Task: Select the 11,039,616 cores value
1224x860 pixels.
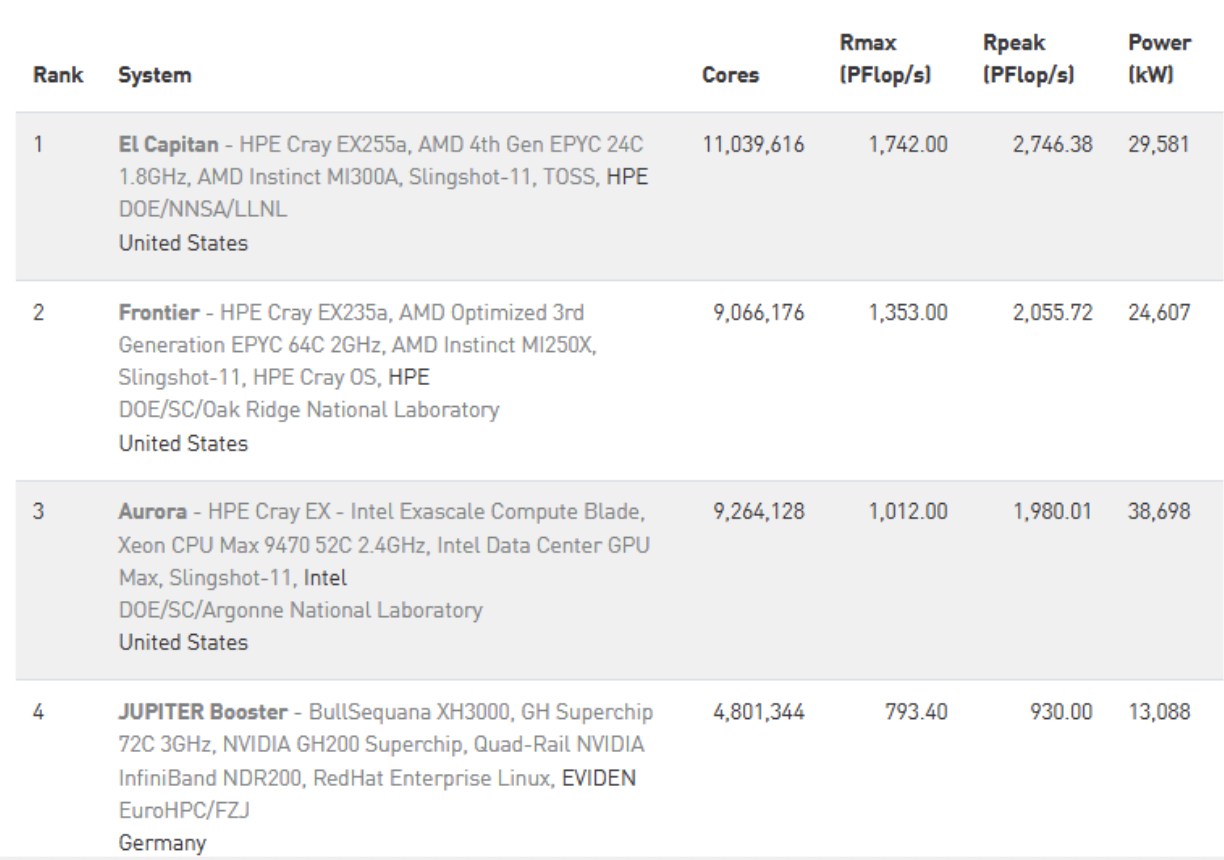Action: [x=753, y=144]
